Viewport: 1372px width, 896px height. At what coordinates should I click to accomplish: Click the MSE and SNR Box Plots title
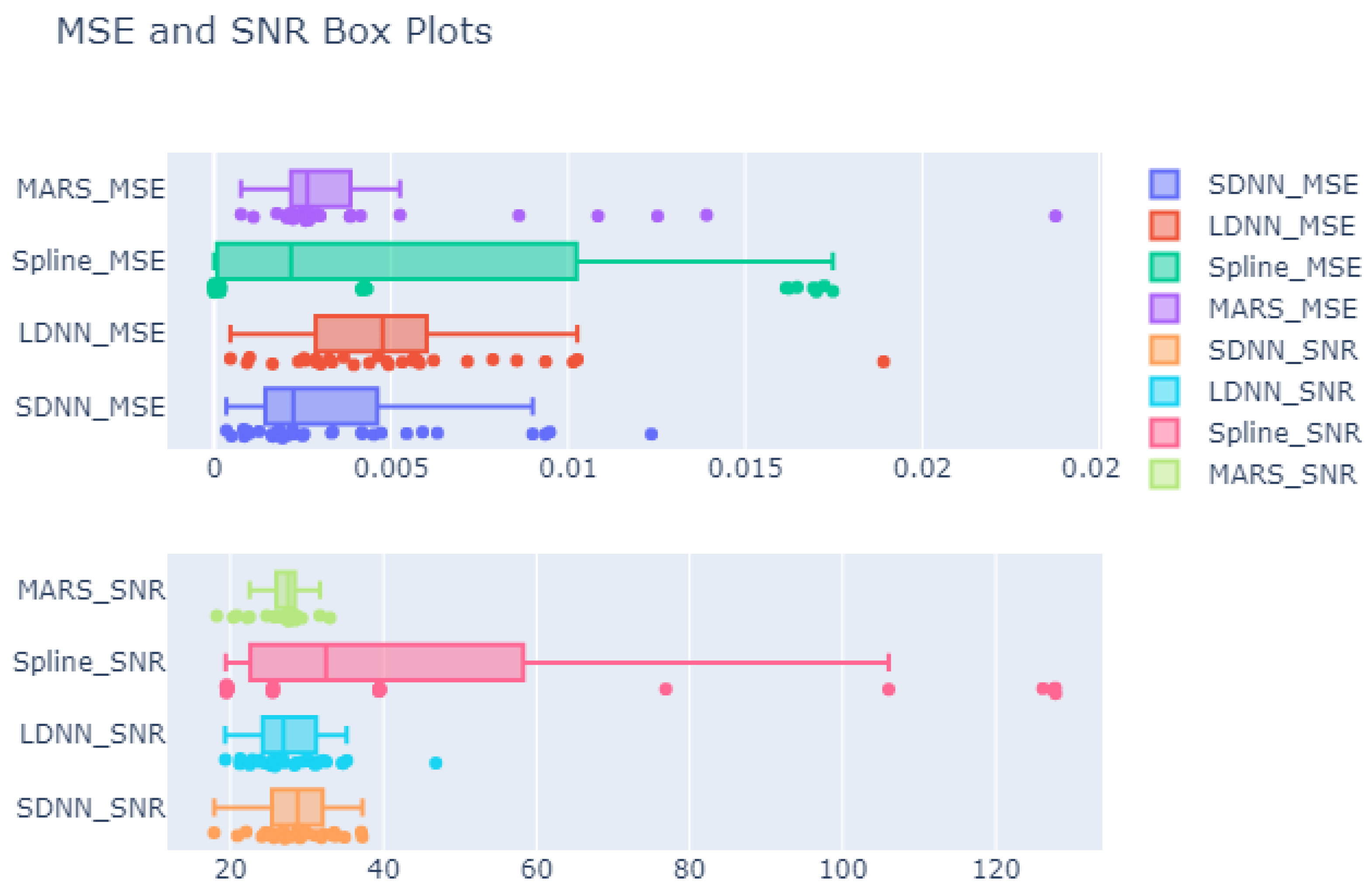(x=274, y=31)
